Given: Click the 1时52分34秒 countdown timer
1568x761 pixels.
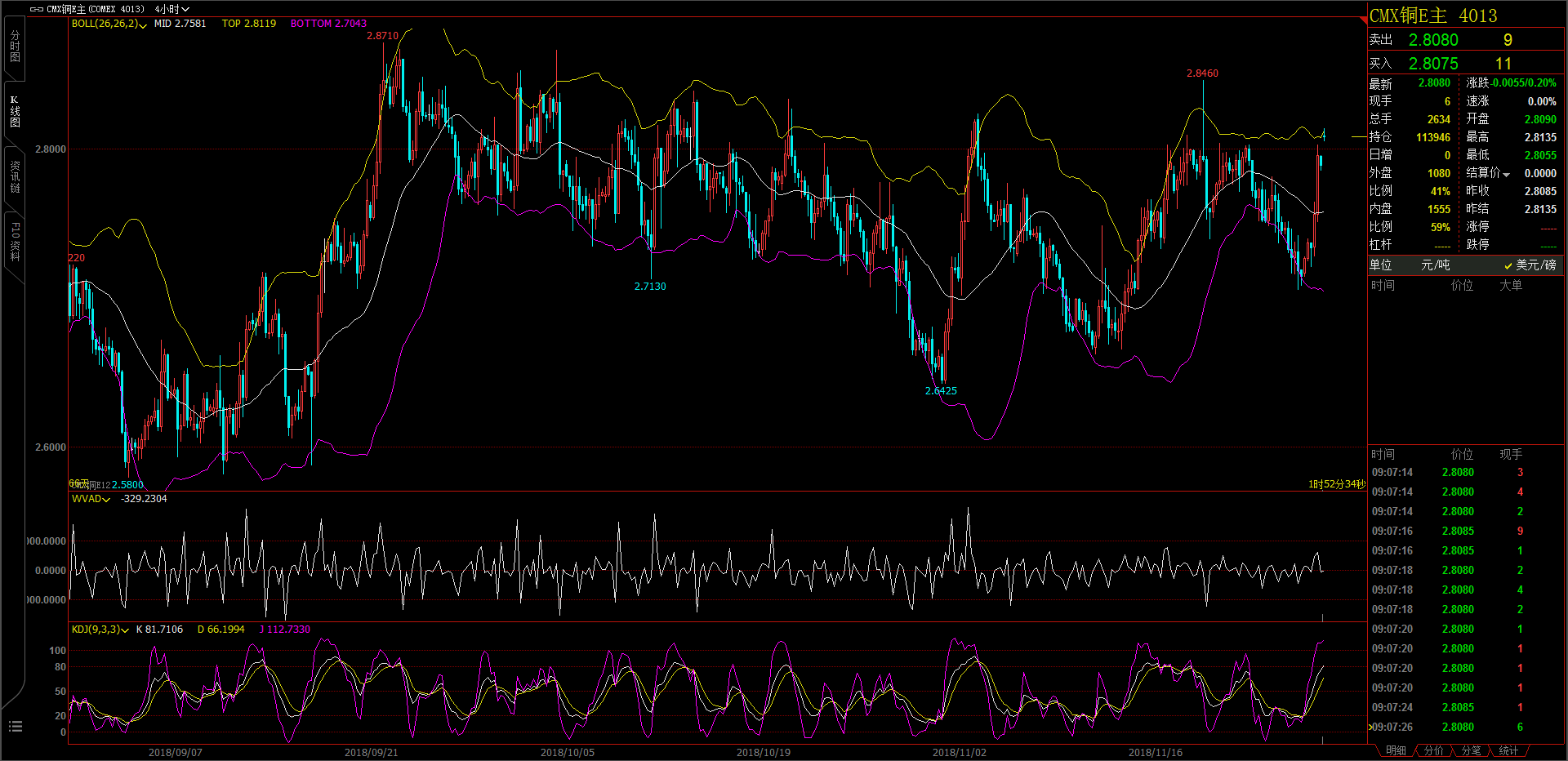Looking at the screenshot, I should (1337, 485).
